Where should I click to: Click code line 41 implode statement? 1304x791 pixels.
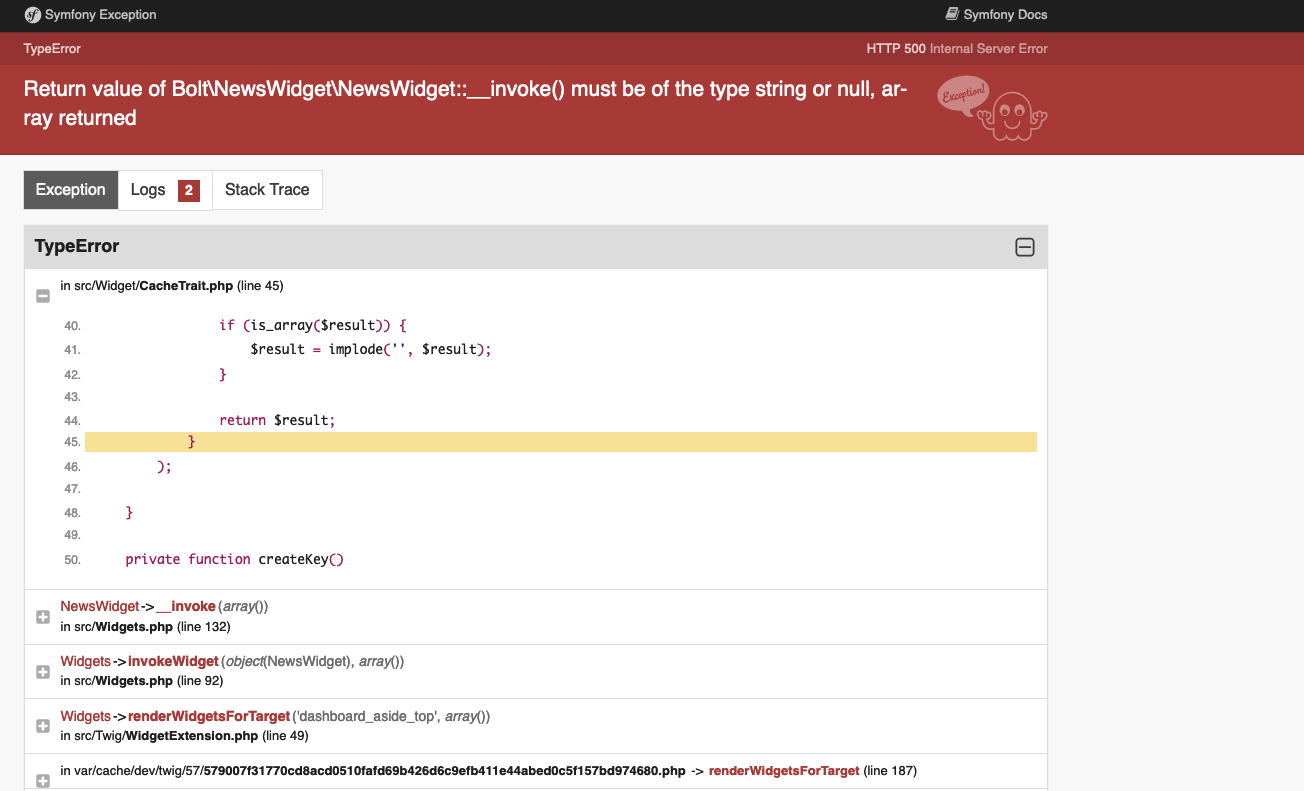(x=371, y=349)
